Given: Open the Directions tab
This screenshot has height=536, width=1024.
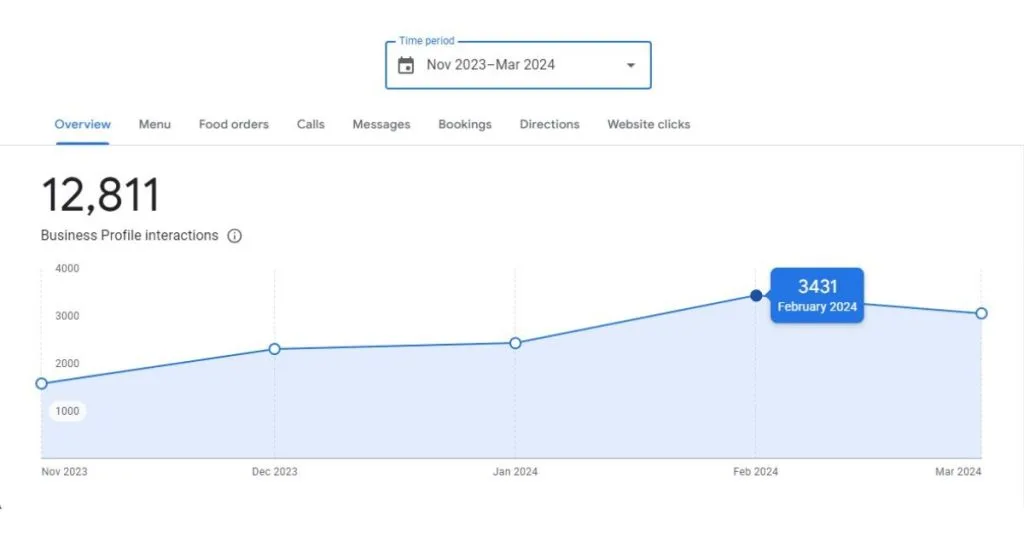Looking at the screenshot, I should 549,124.
